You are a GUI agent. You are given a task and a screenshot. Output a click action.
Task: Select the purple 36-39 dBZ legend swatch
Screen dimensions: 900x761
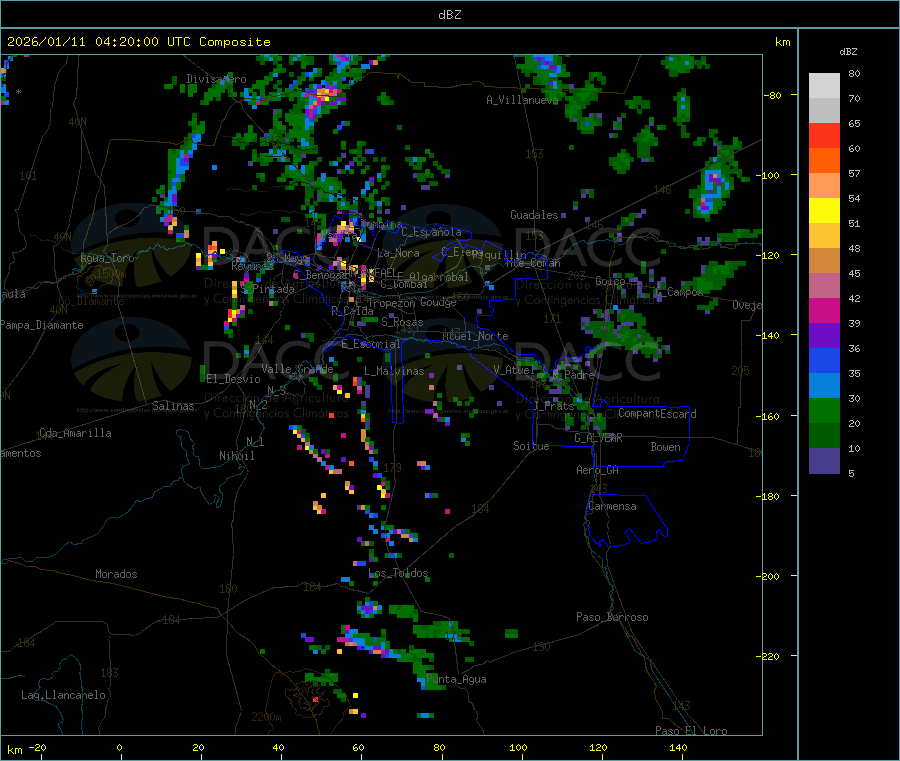point(824,336)
